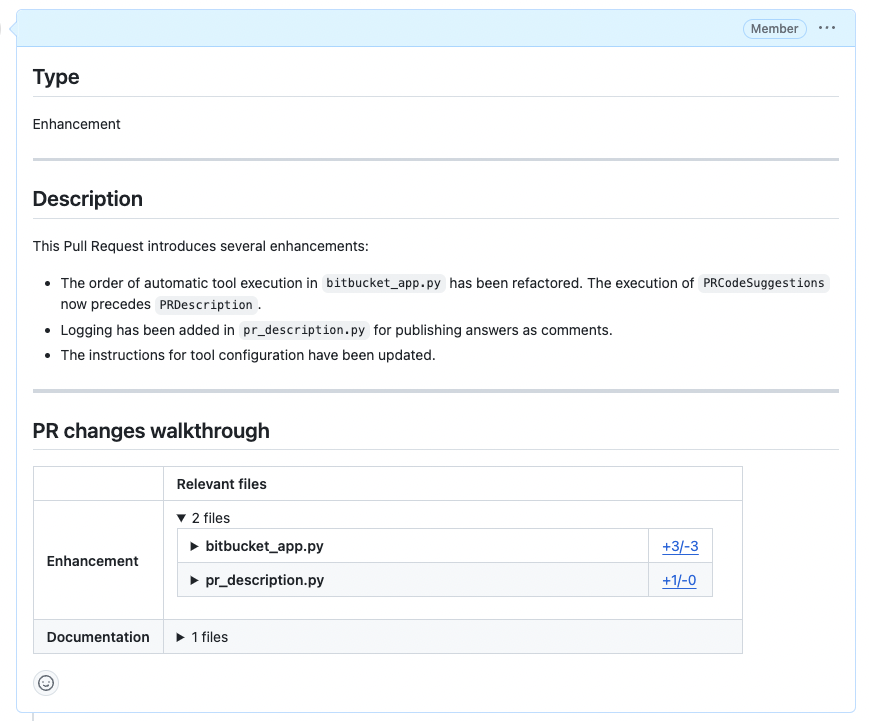Click the bitbucket_app.py inline code text
The image size is (869, 721).
[x=384, y=283]
